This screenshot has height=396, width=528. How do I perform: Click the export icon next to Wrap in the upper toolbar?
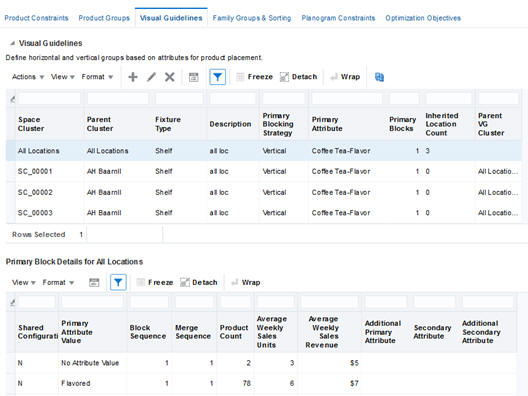click(380, 77)
